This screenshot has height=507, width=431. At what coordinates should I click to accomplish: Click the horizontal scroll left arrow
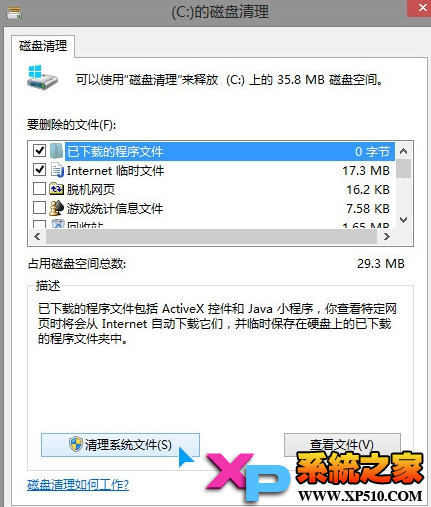coord(37,237)
